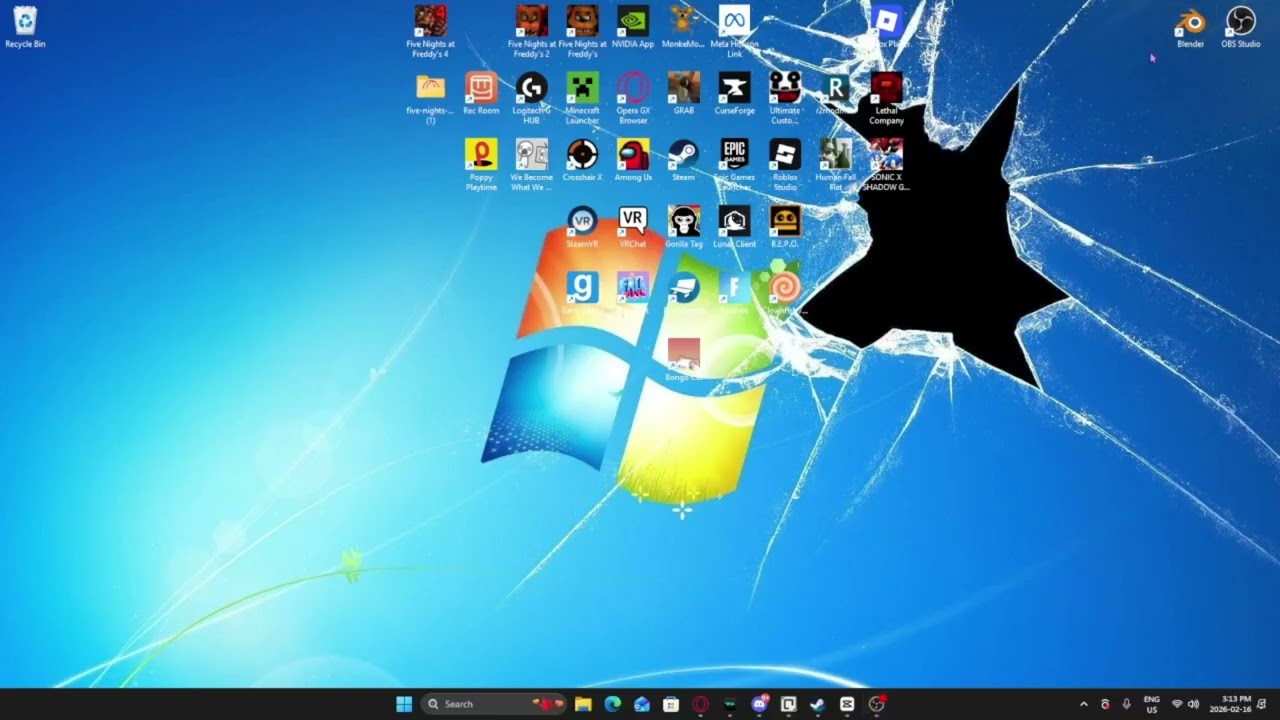Image resolution: width=1280 pixels, height=720 pixels.
Task: Select the Lunar Client shortcut
Action: [x=734, y=227]
